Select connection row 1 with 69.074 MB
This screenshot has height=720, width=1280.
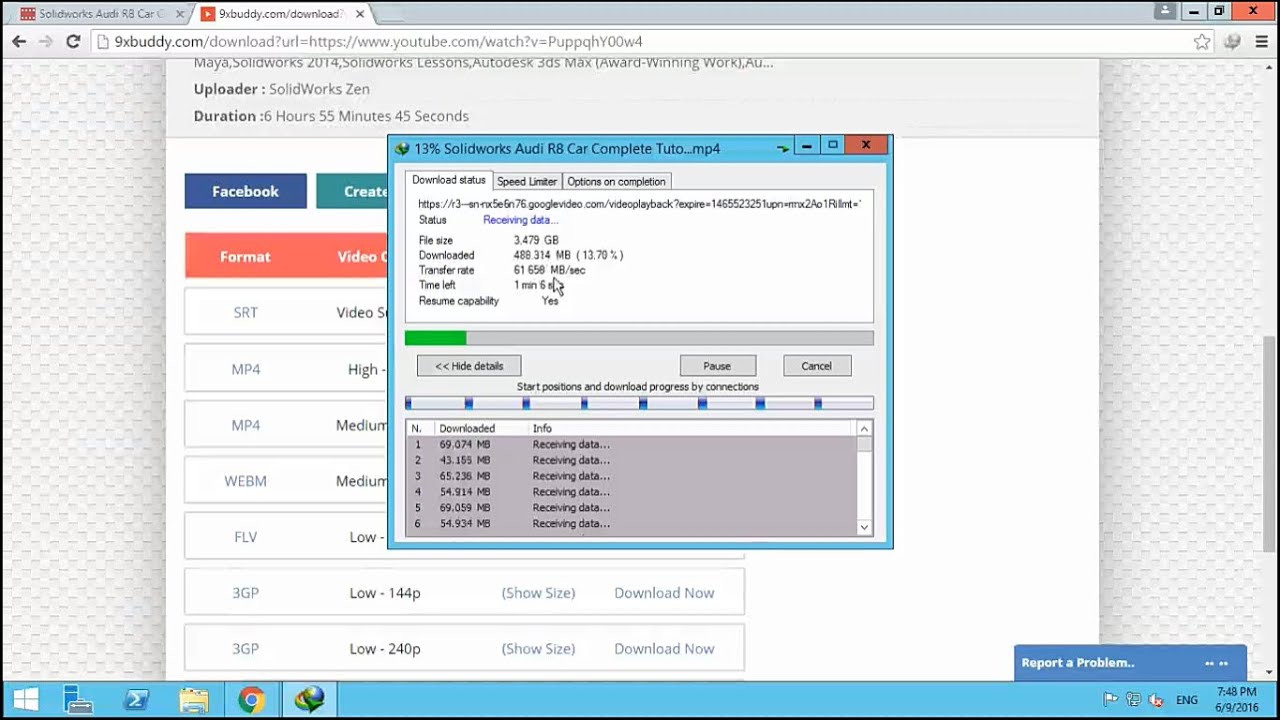[632, 444]
